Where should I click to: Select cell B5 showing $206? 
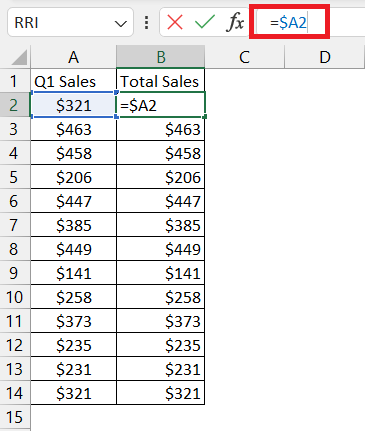[x=160, y=177]
